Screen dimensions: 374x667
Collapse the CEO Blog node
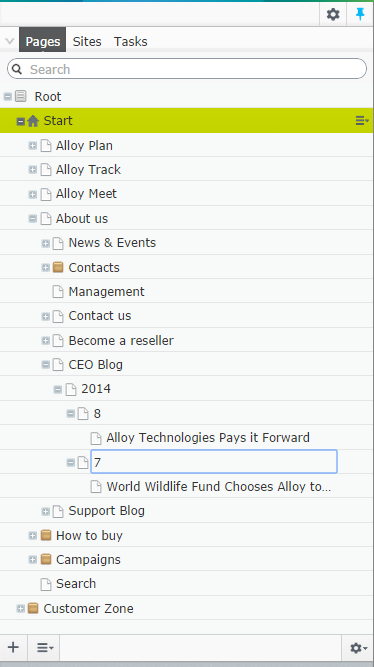45,365
